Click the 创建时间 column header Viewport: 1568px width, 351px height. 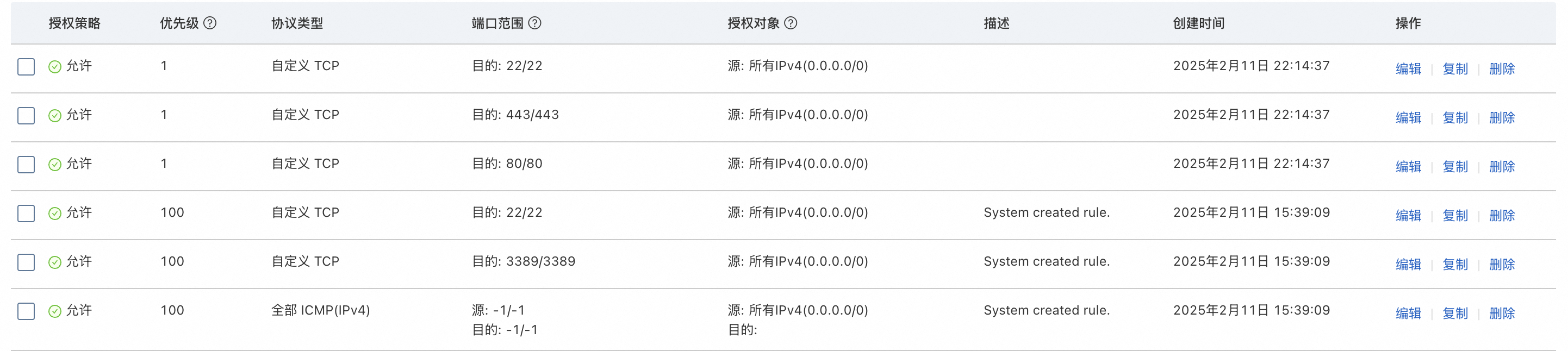1198,23
